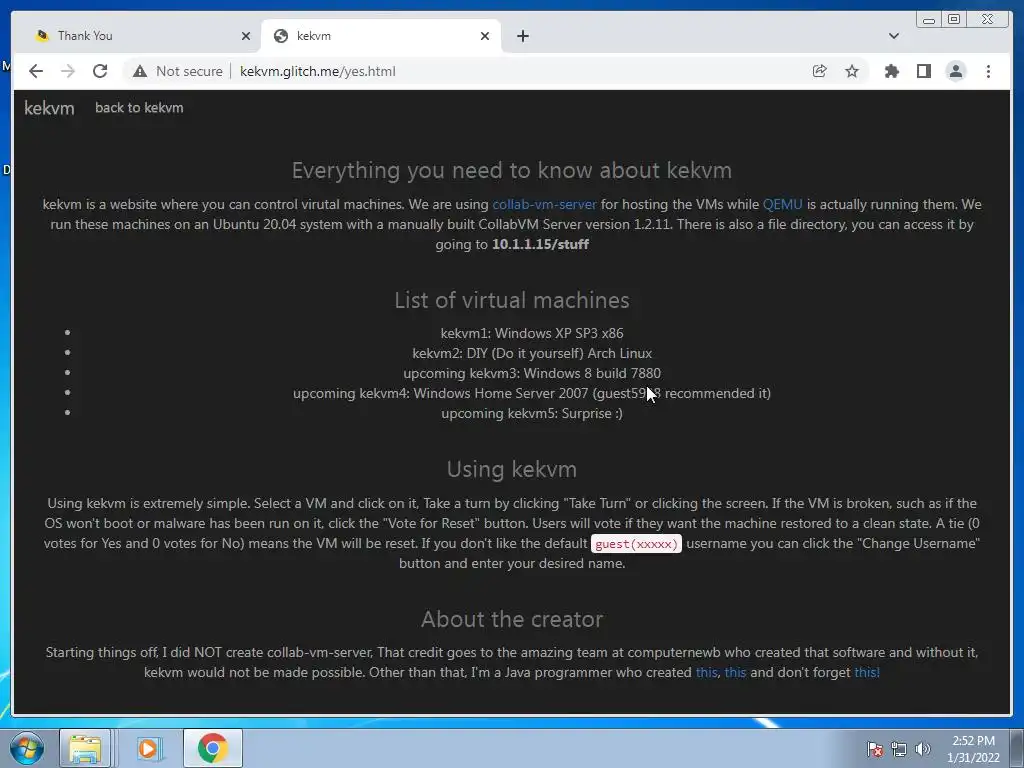Open Chrome's three-dot menu

tap(988, 71)
